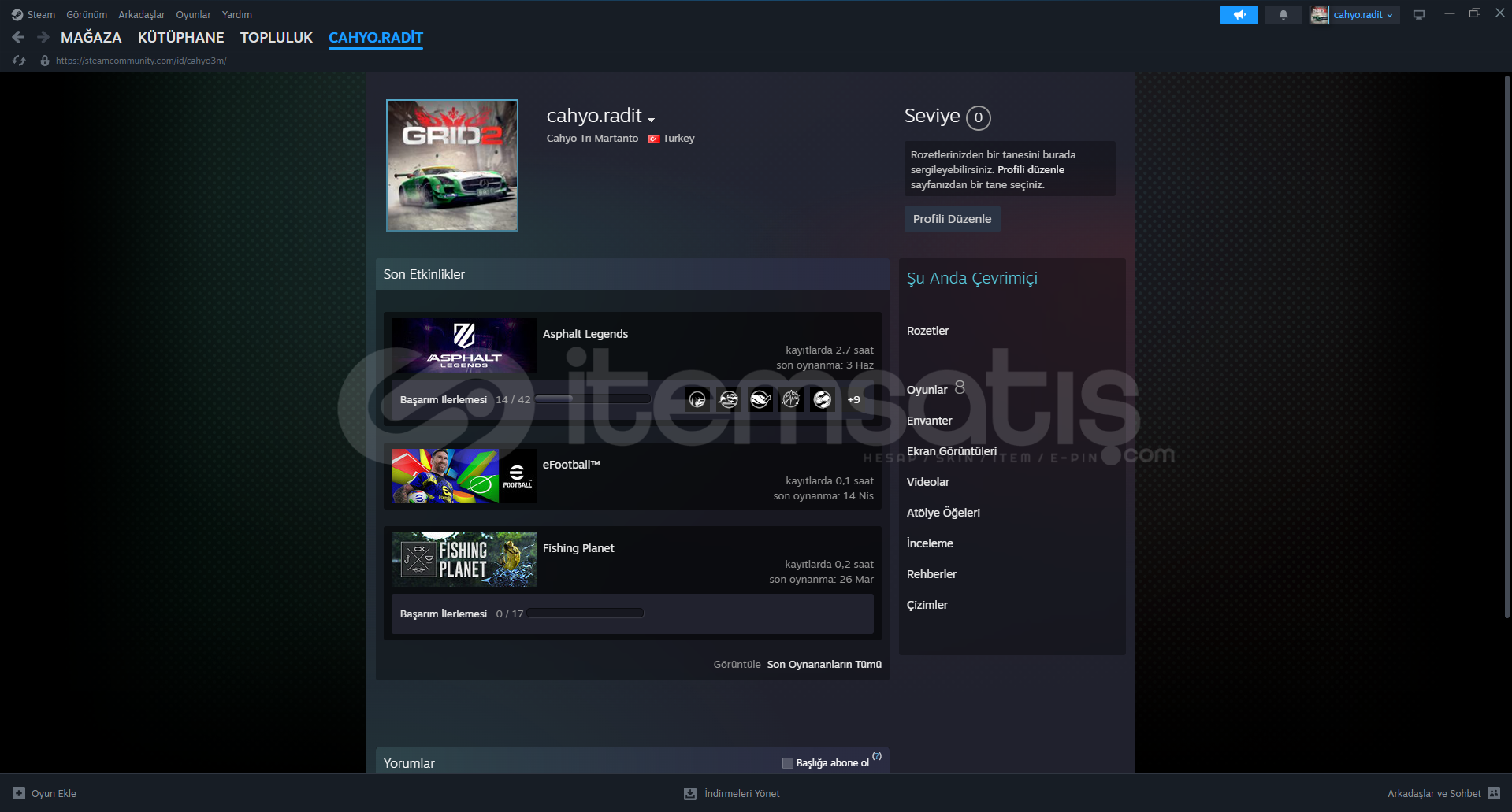Toggle Başlığa abone ol checkbox

787,763
